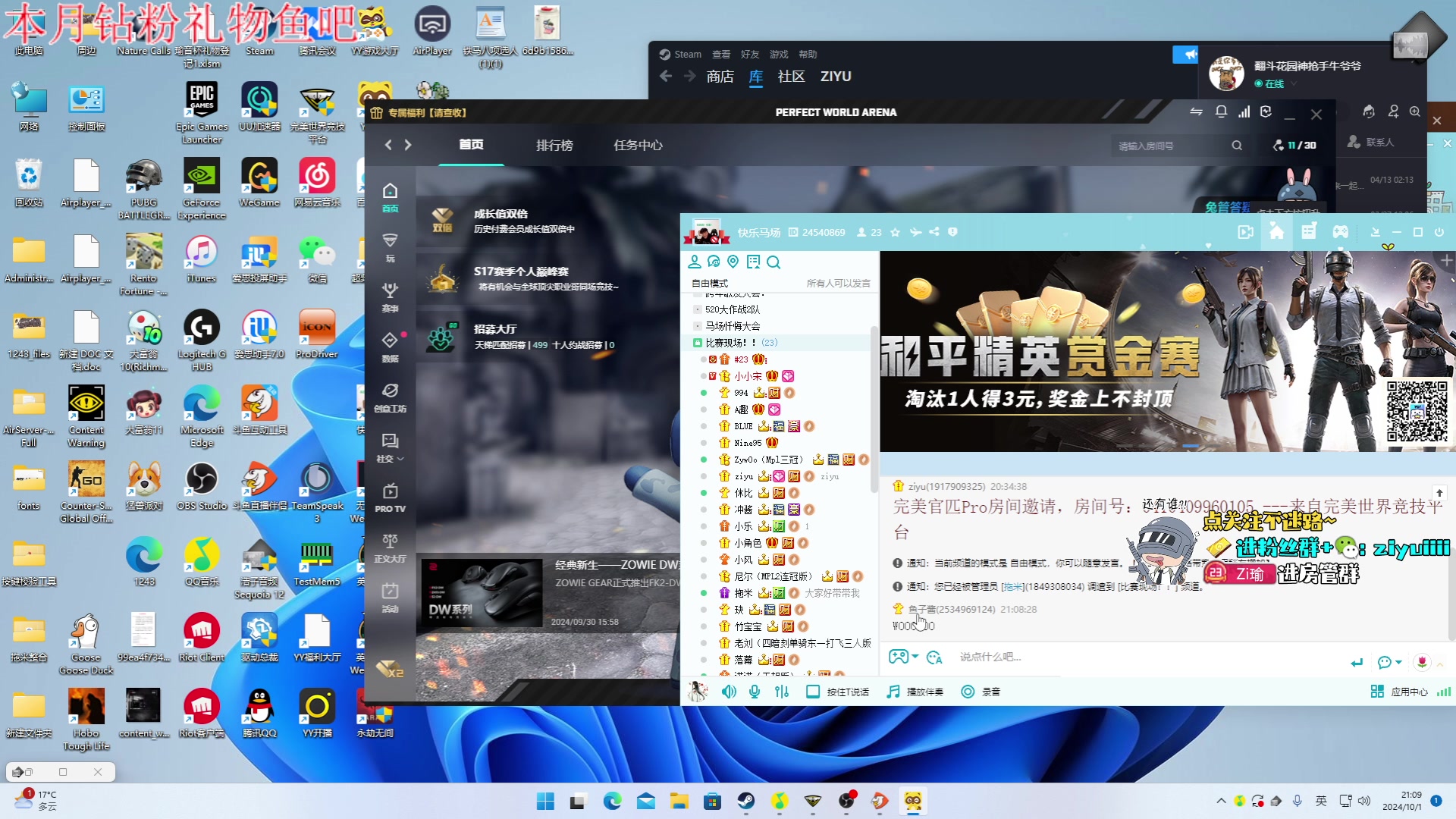Viewport: 1456px width, 819px height.
Task: Favorite the 快乐马场 channel with the star icon
Action: point(895,232)
